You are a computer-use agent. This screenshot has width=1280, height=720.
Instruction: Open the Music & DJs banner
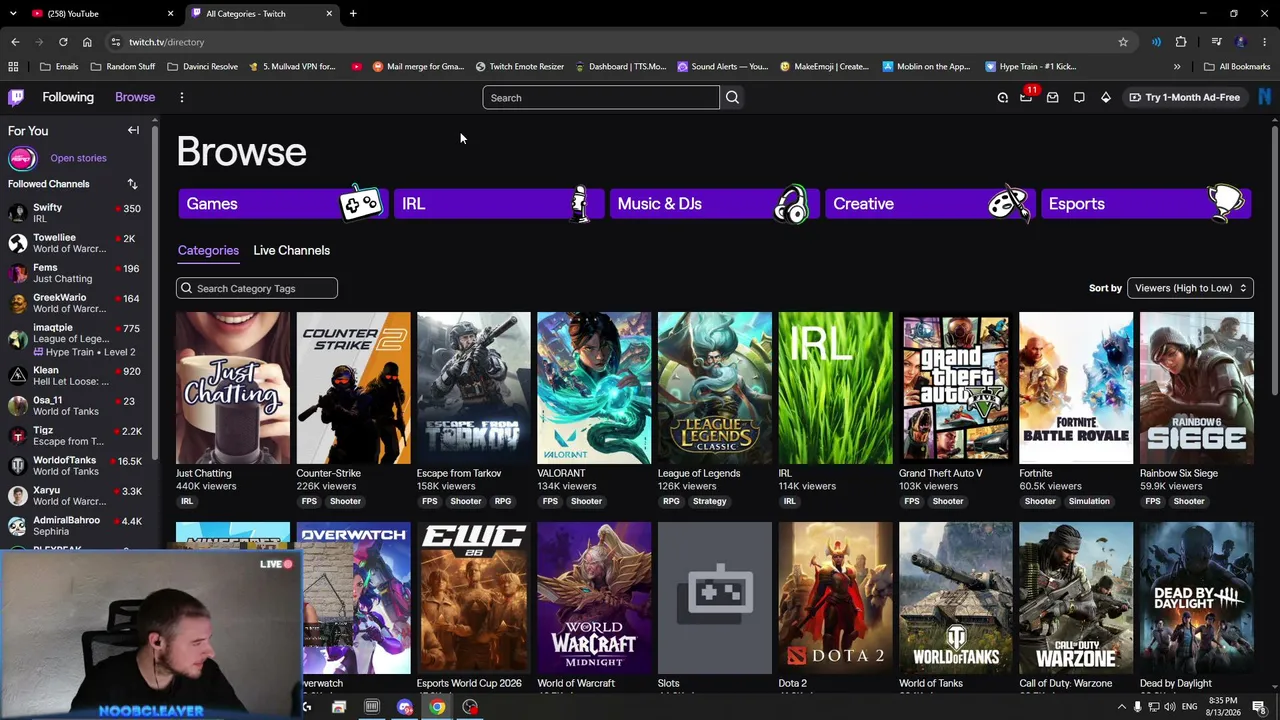pyautogui.click(x=713, y=204)
